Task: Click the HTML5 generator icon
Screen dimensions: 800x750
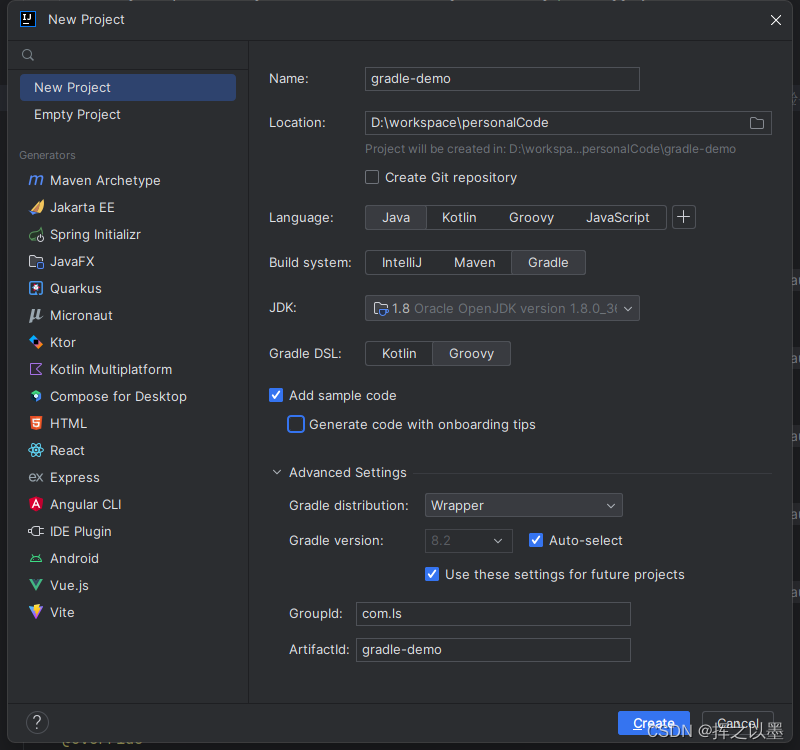Action: [36, 423]
